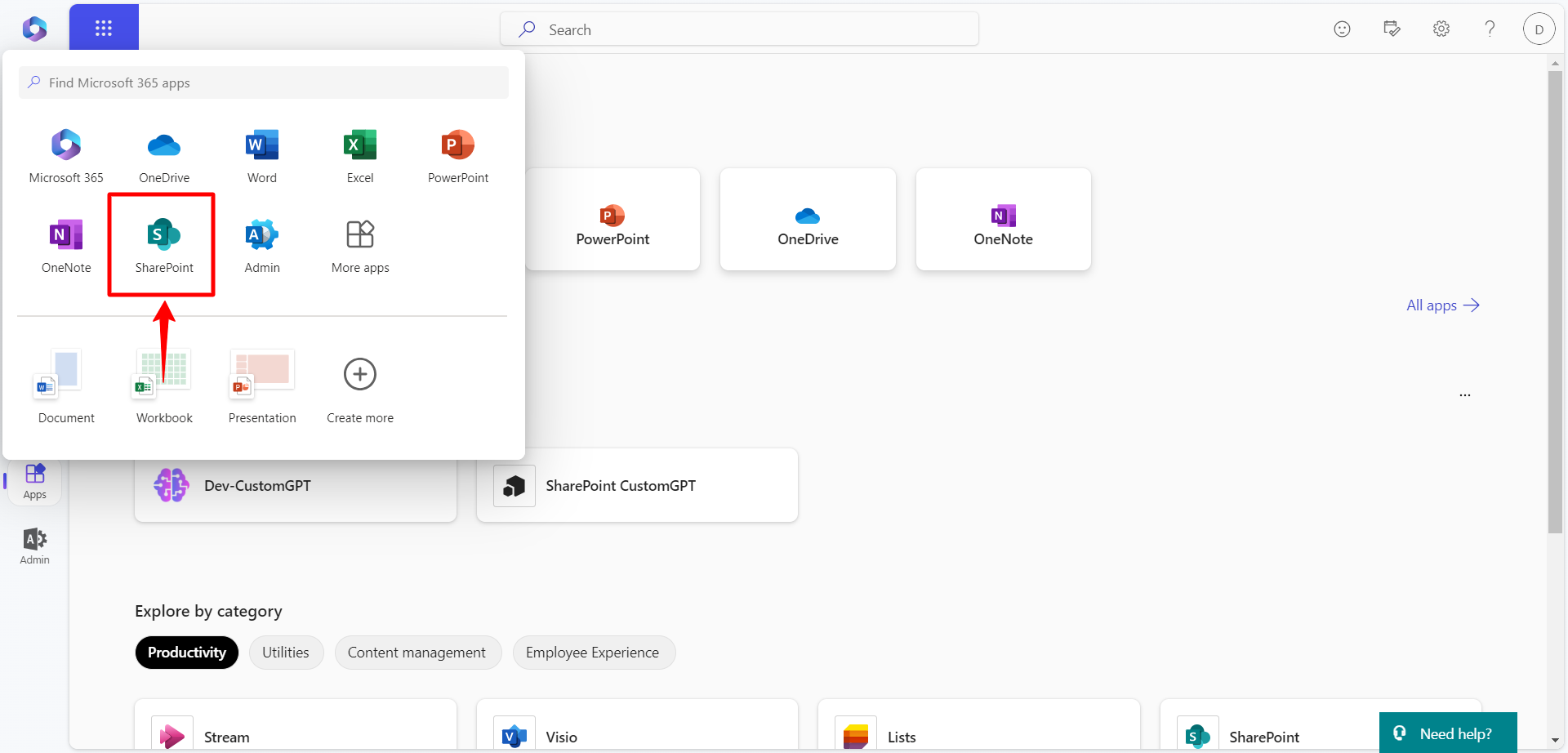Create a new Excel Workbook
This screenshot has height=753, width=1568.
click(x=164, y=386)
